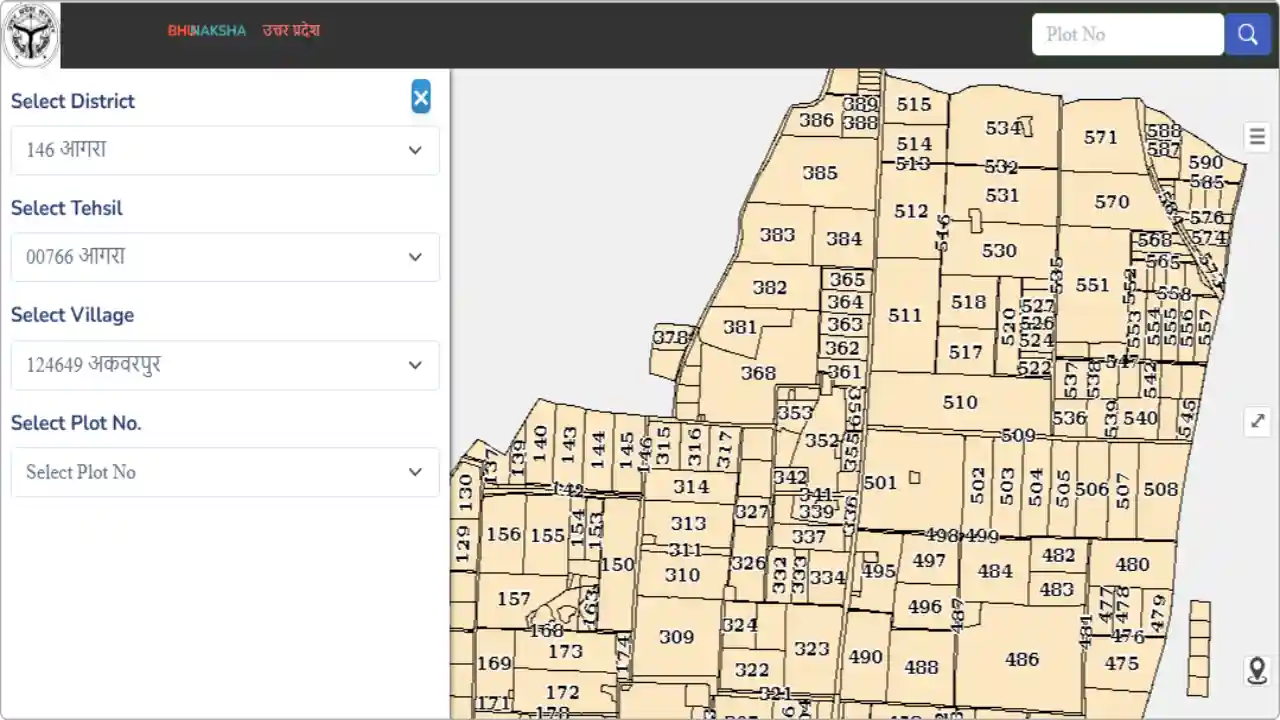
Task: Click the उत्तर प्रदेश header text
Action: coord(291,31)
